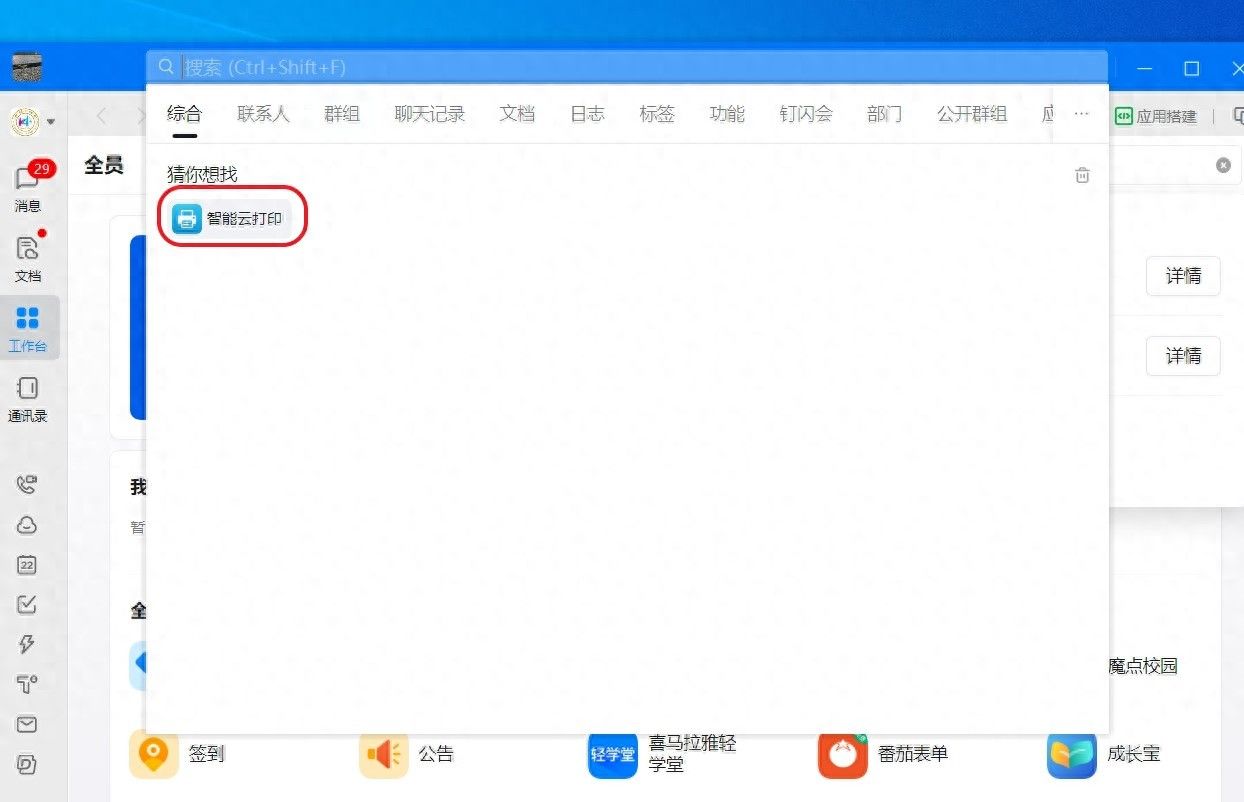Viewport: 1244px width, 802px height.
Task: Expand the profile avatar dropdown arrow
Action: [51, 123]
